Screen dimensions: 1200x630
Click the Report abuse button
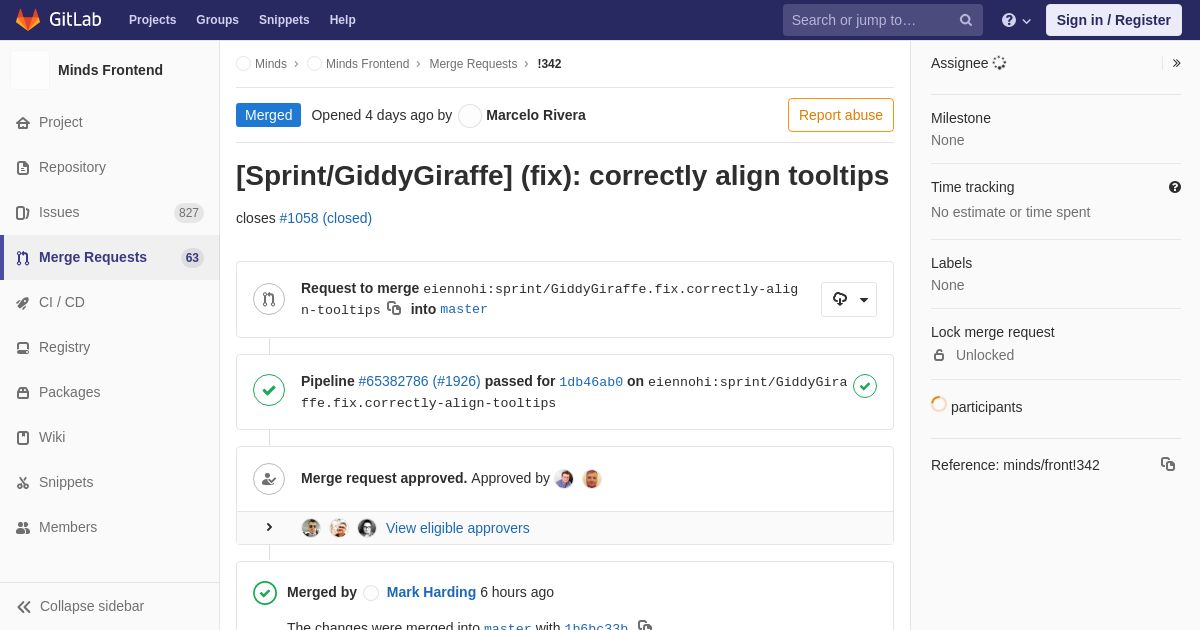(x=840, y=115)
